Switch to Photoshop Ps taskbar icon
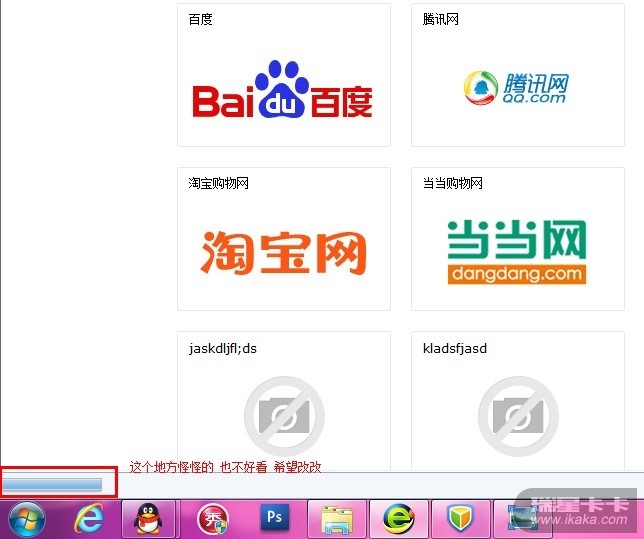The height and width of the screenshot is (539, 644). [x=274, y=517]
